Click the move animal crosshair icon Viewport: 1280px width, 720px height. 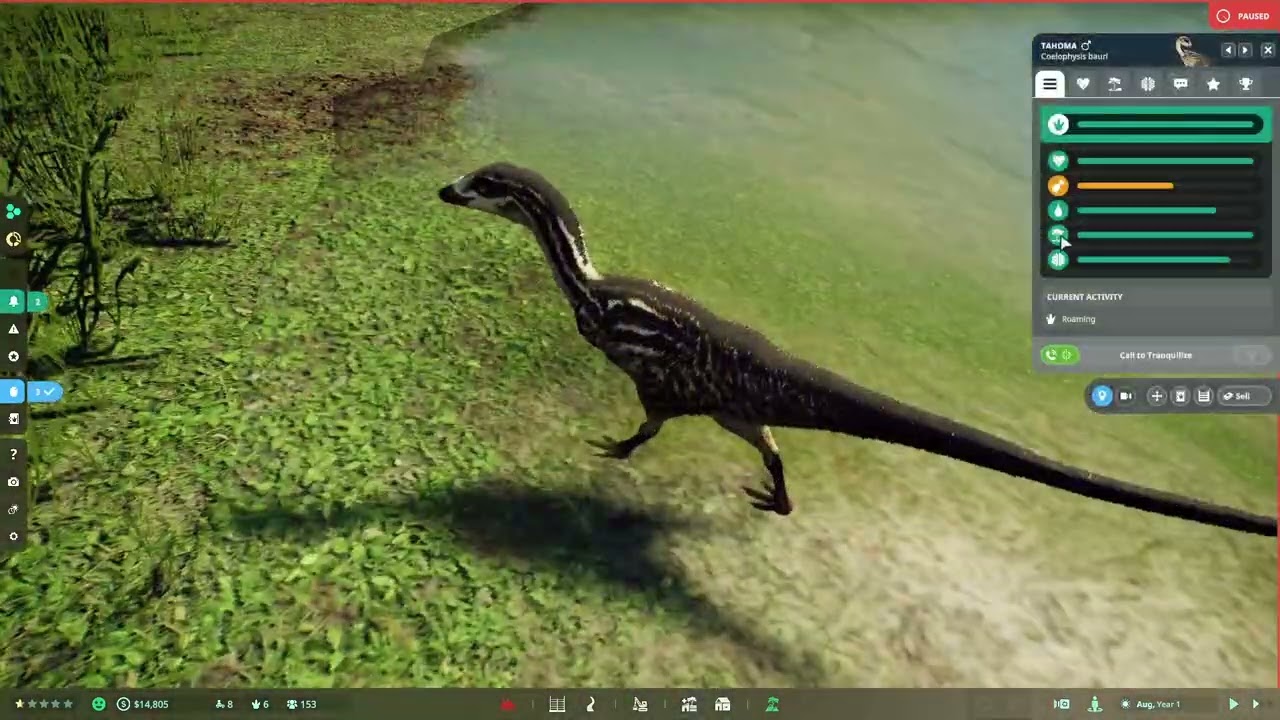(x=1157, y=396)
